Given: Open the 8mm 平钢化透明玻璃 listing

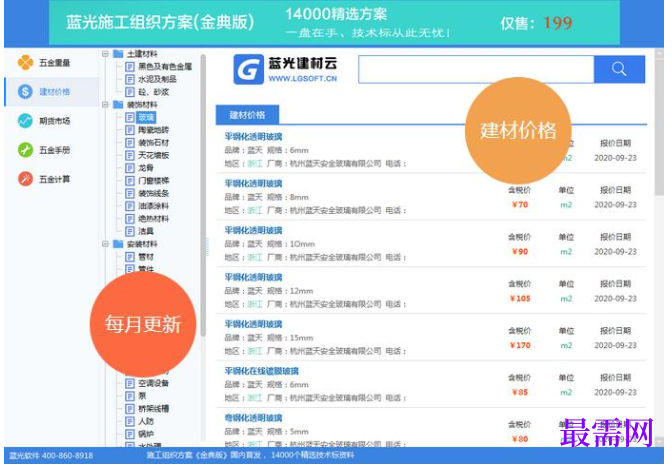Looking at the screenshot, I should 253,183.
